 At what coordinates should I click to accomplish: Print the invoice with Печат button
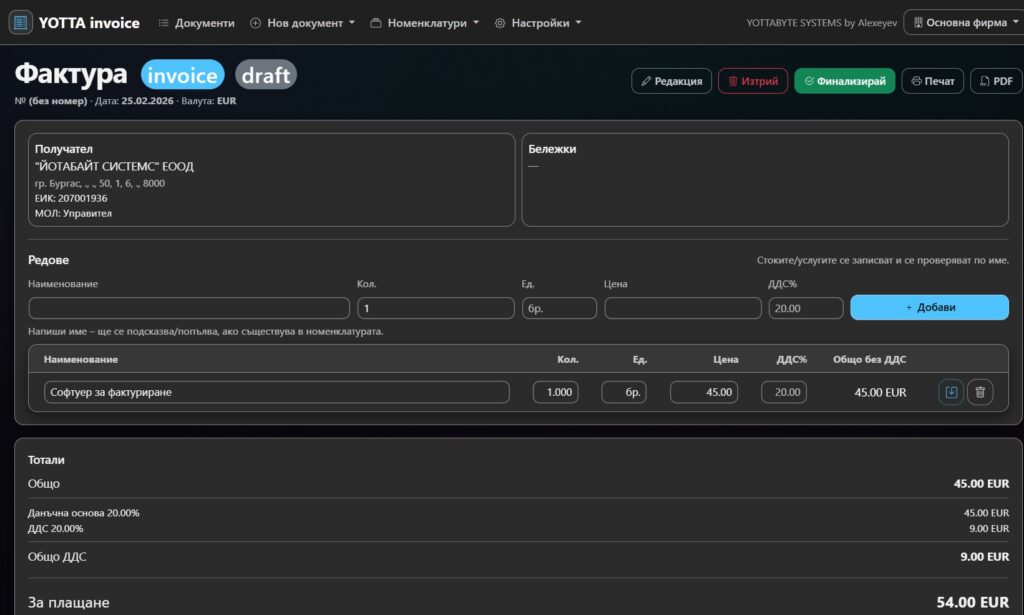coord(933,81)
